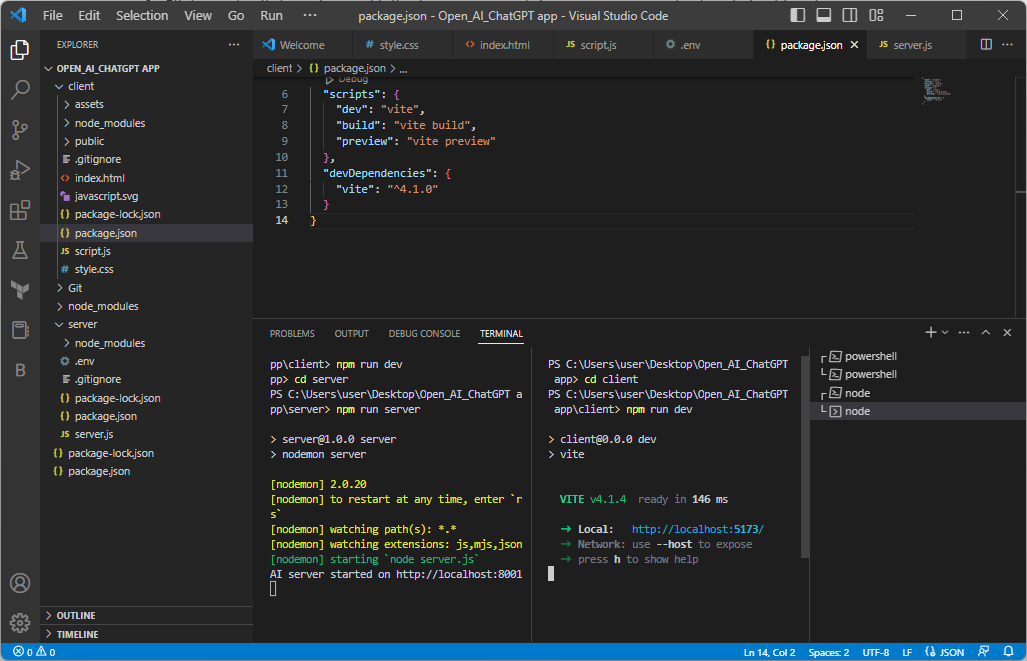The image size is (1027, 661).
Task: Open the Selection menu
Action: tap(142, 15)
